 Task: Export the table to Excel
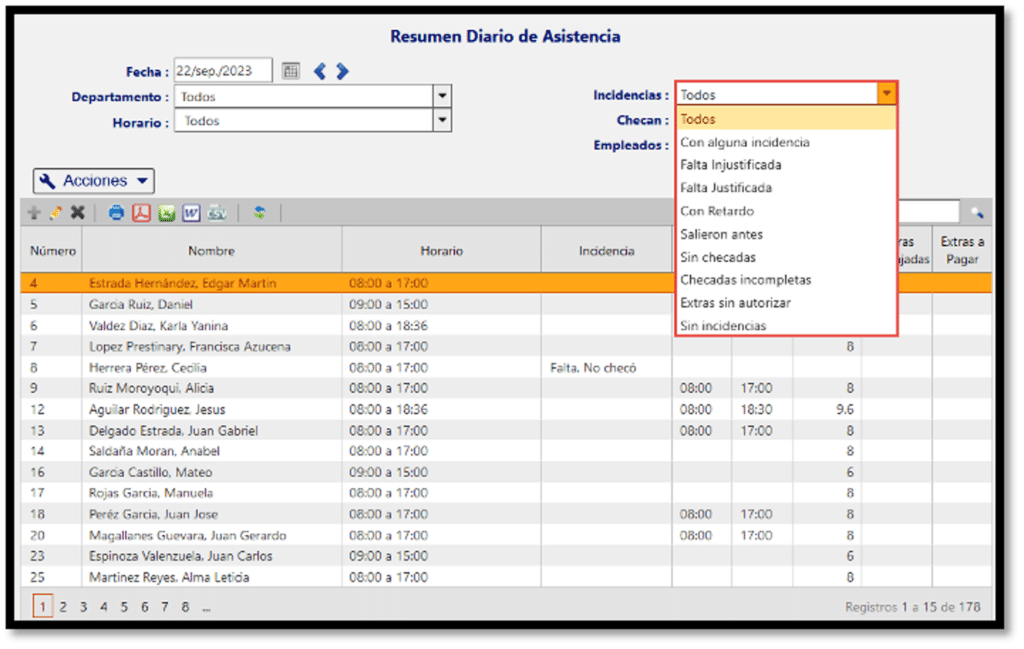[x=166, y=213]
